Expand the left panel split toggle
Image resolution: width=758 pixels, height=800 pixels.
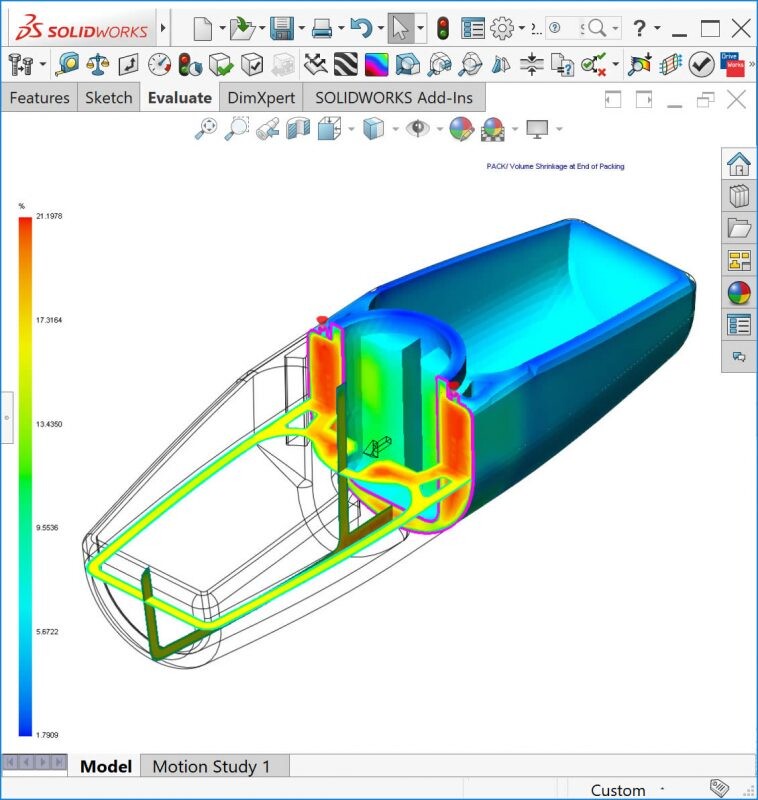[6, 419]
